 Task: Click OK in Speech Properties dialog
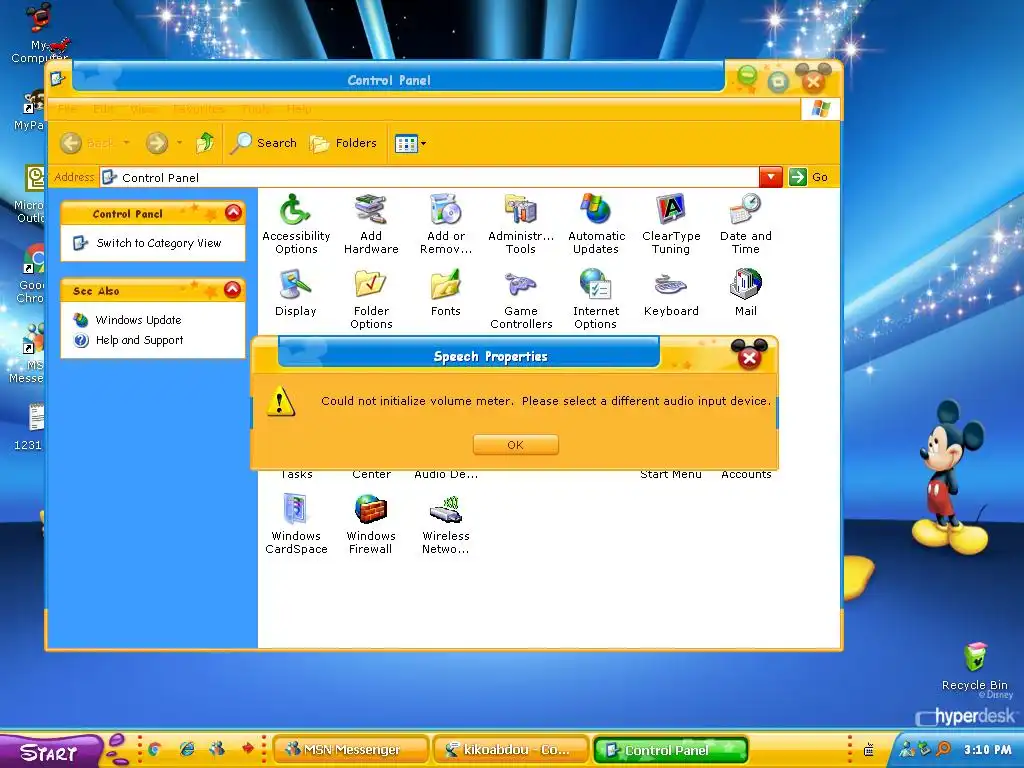click(515, 445)
